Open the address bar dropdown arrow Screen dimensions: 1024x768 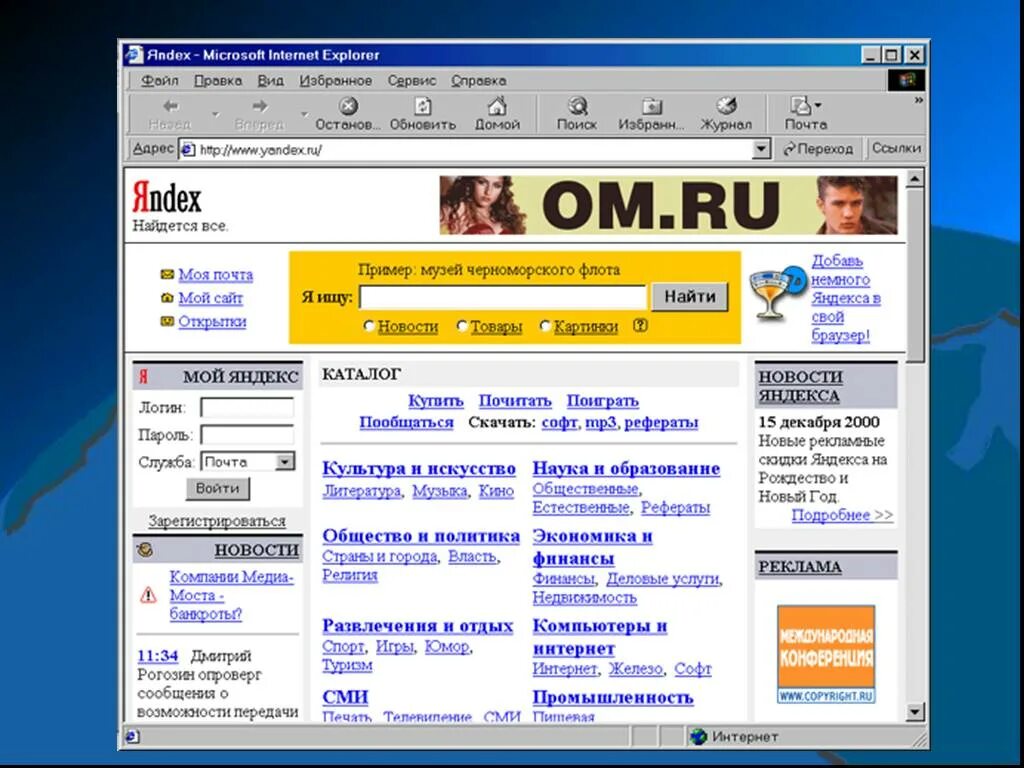click(761, 150)
